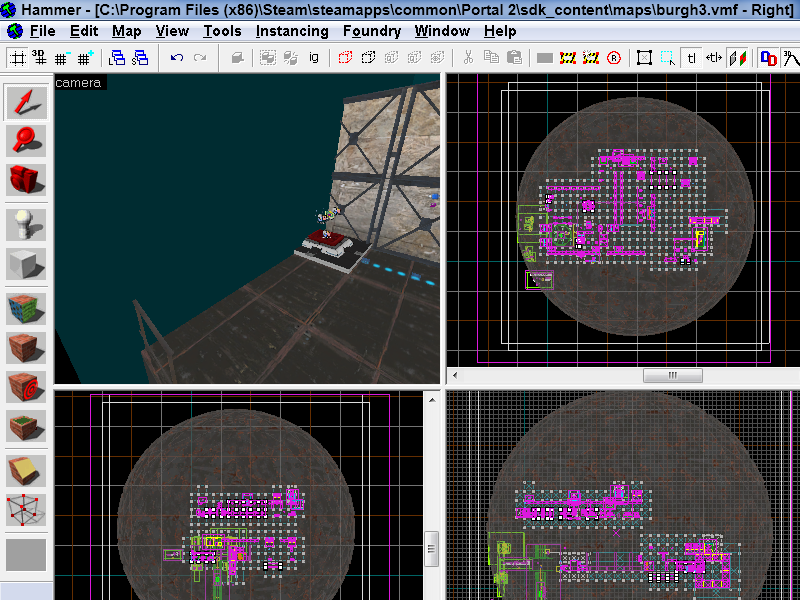Click Hide Unselected Objects (black dashed cube)
The height and width of the screenshot is (600, 800).
tap(368, 58)
